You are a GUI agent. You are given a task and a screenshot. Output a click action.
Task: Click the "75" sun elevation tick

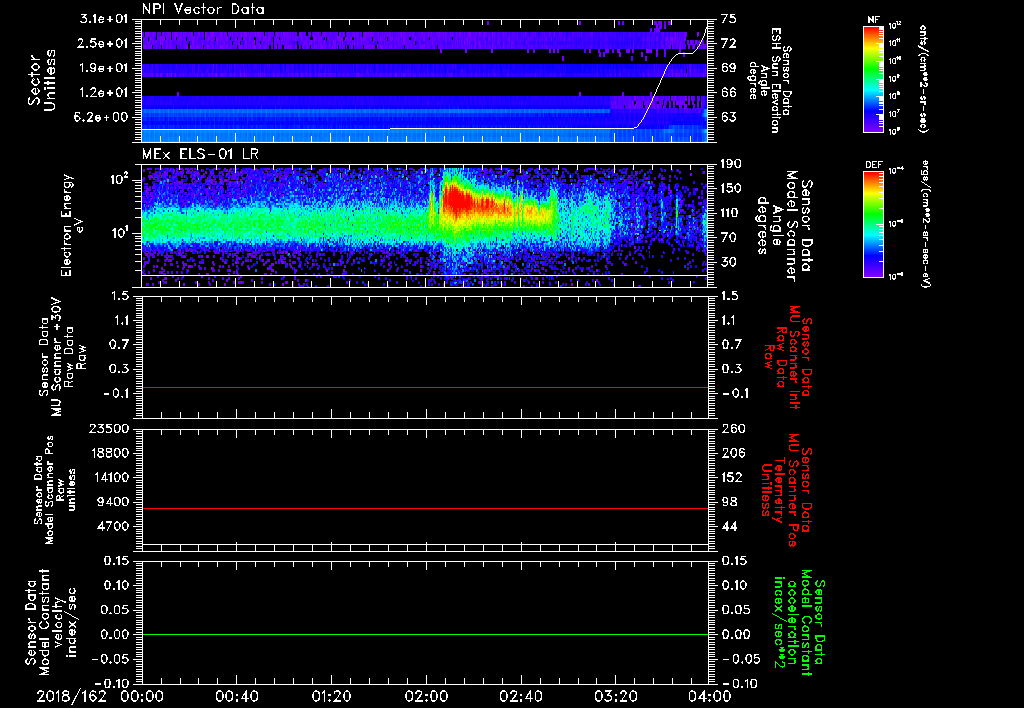point(729,18)
